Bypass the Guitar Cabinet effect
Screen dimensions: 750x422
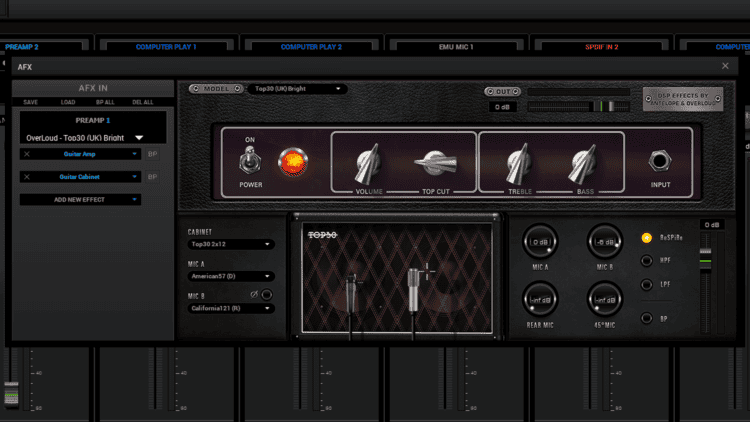coord(153,177)
